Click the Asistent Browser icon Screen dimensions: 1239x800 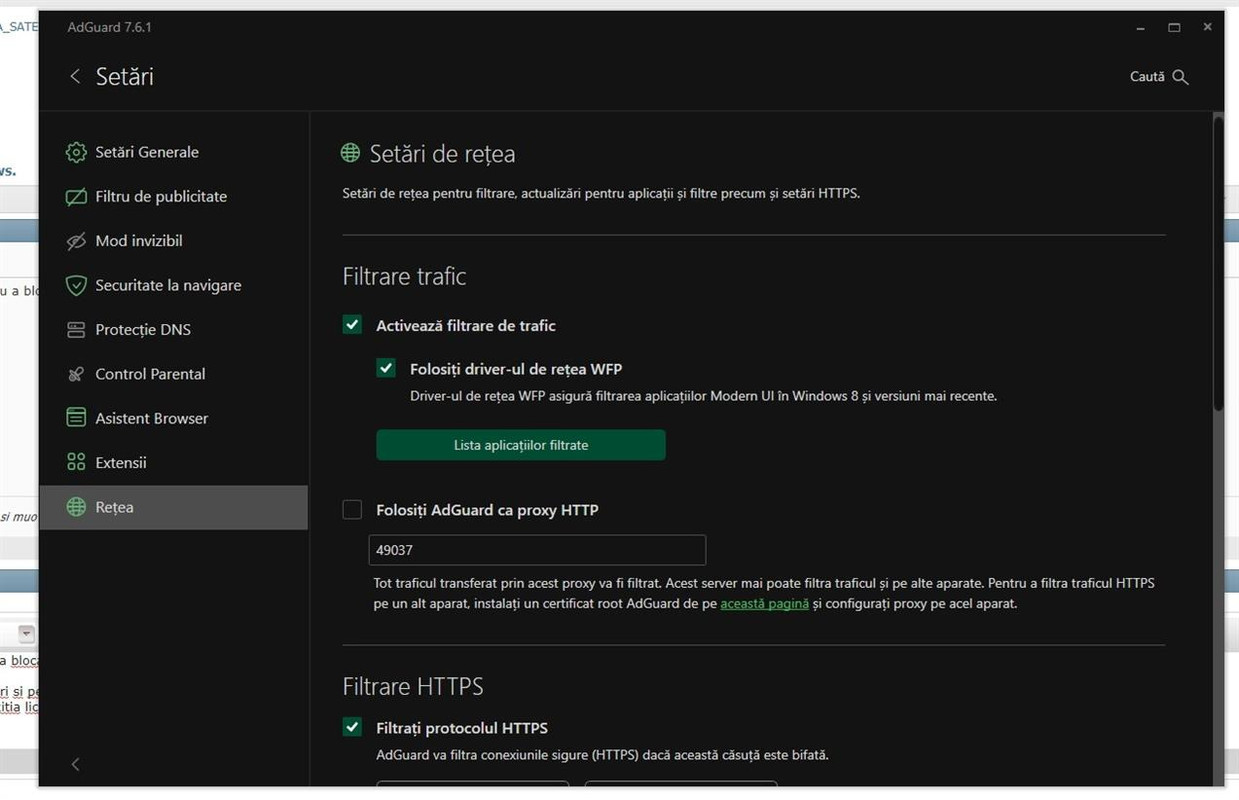tap(76, 418)
